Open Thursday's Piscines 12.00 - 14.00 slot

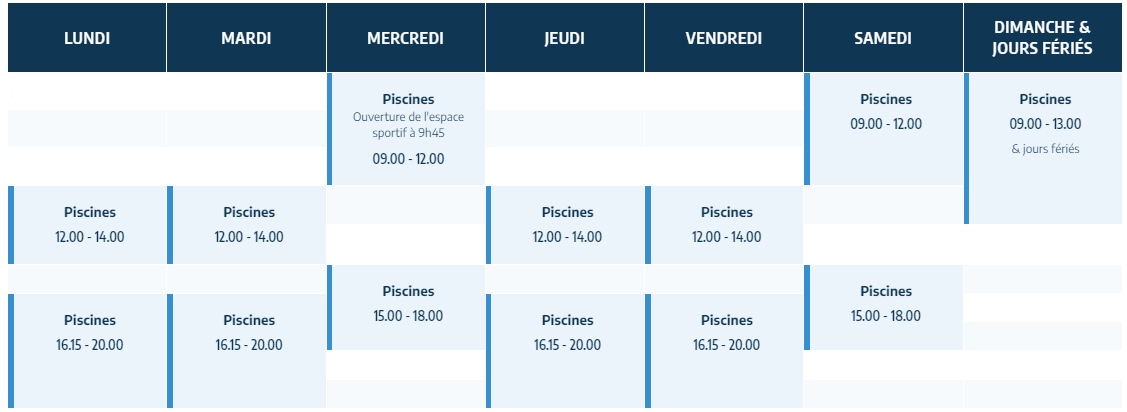coord(565,225)
